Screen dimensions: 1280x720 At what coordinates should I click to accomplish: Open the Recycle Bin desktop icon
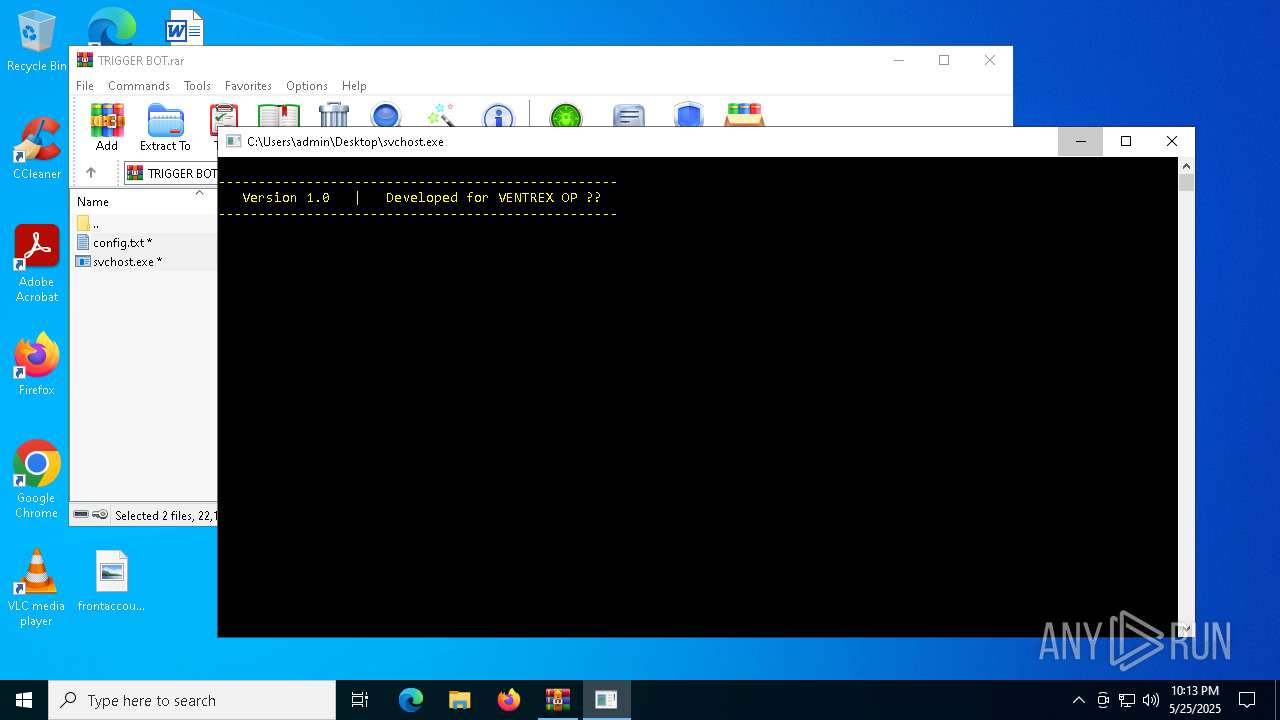(36, 42)
